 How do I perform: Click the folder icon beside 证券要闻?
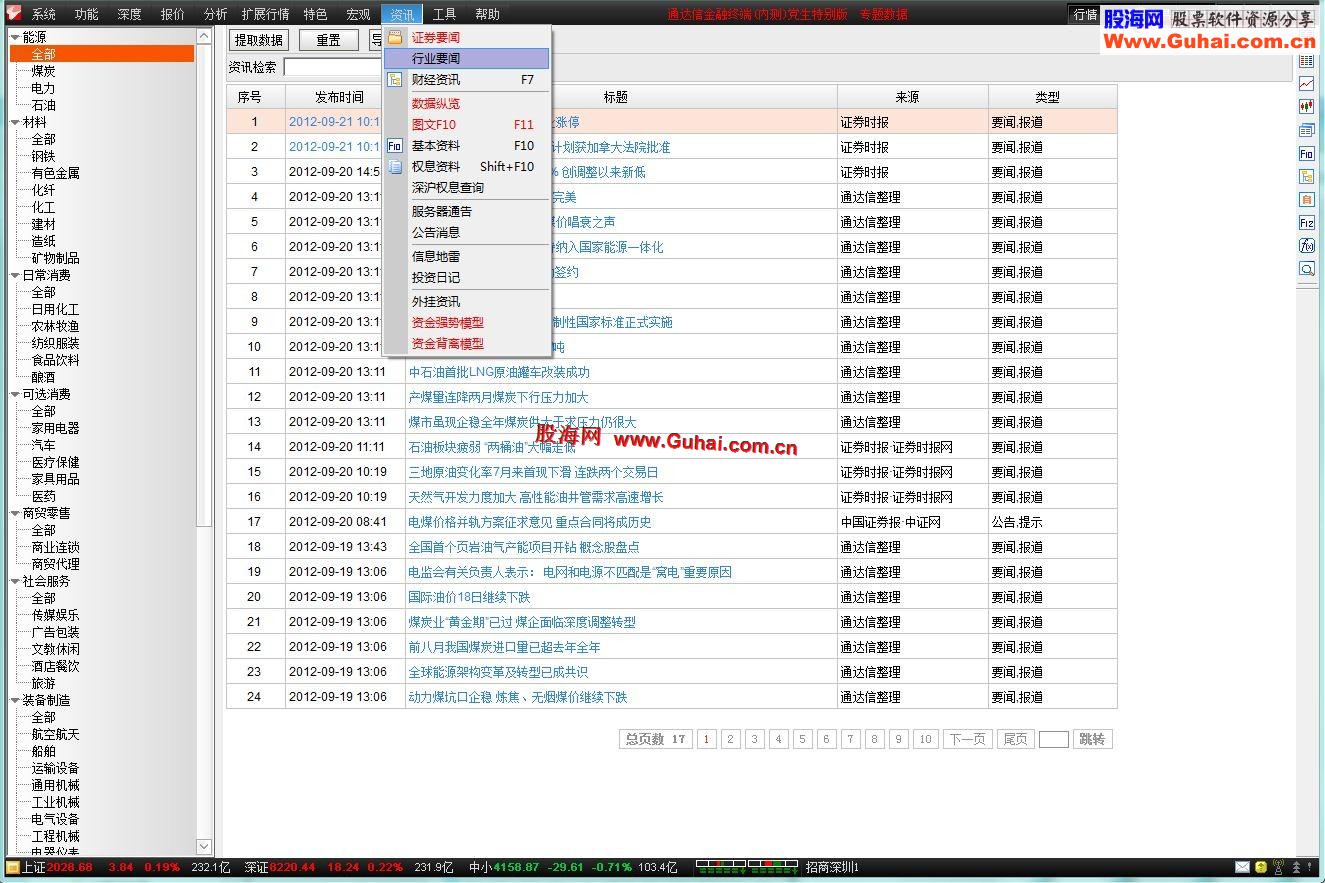(395, 37)
